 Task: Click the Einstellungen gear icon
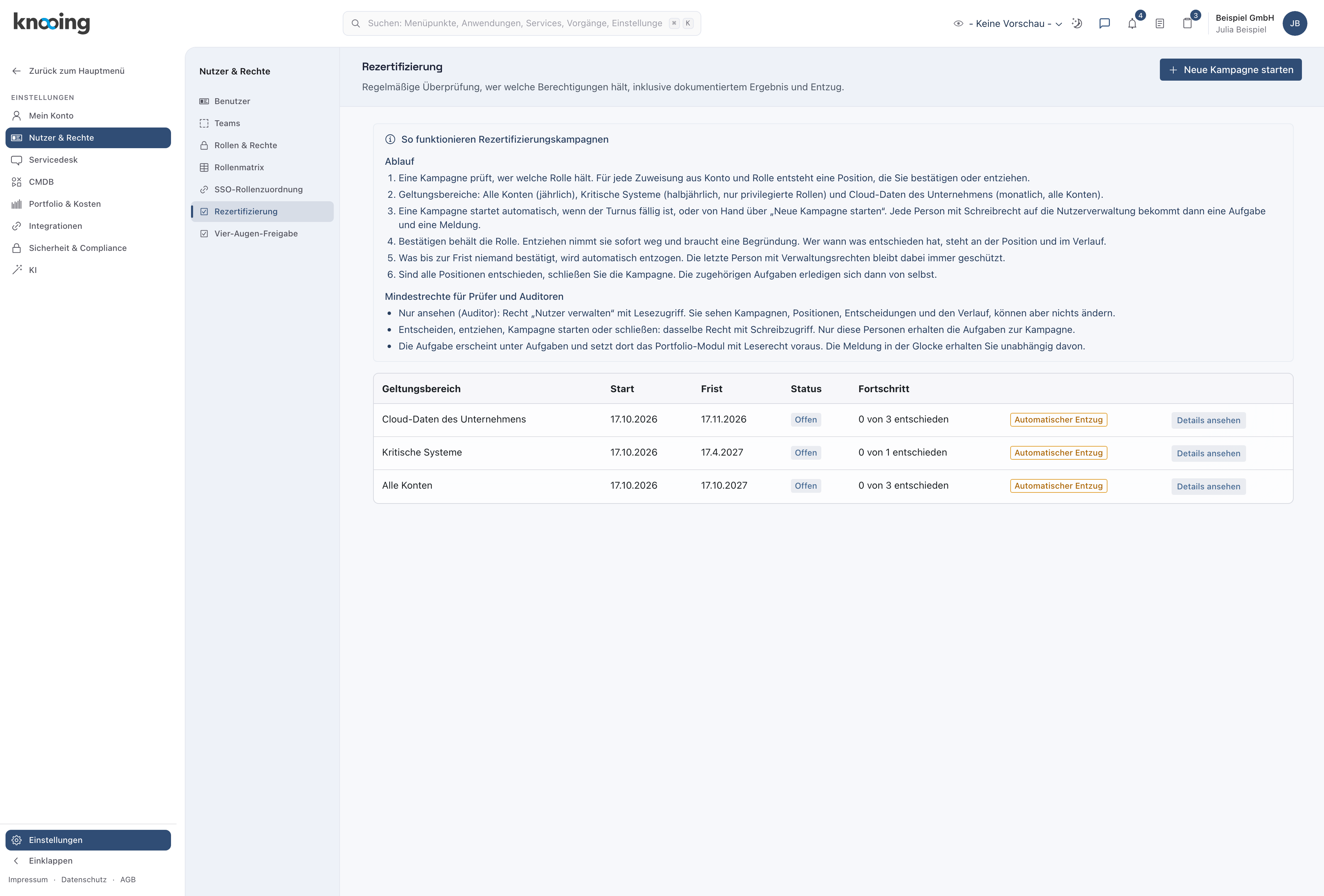[x=17, y=840]
